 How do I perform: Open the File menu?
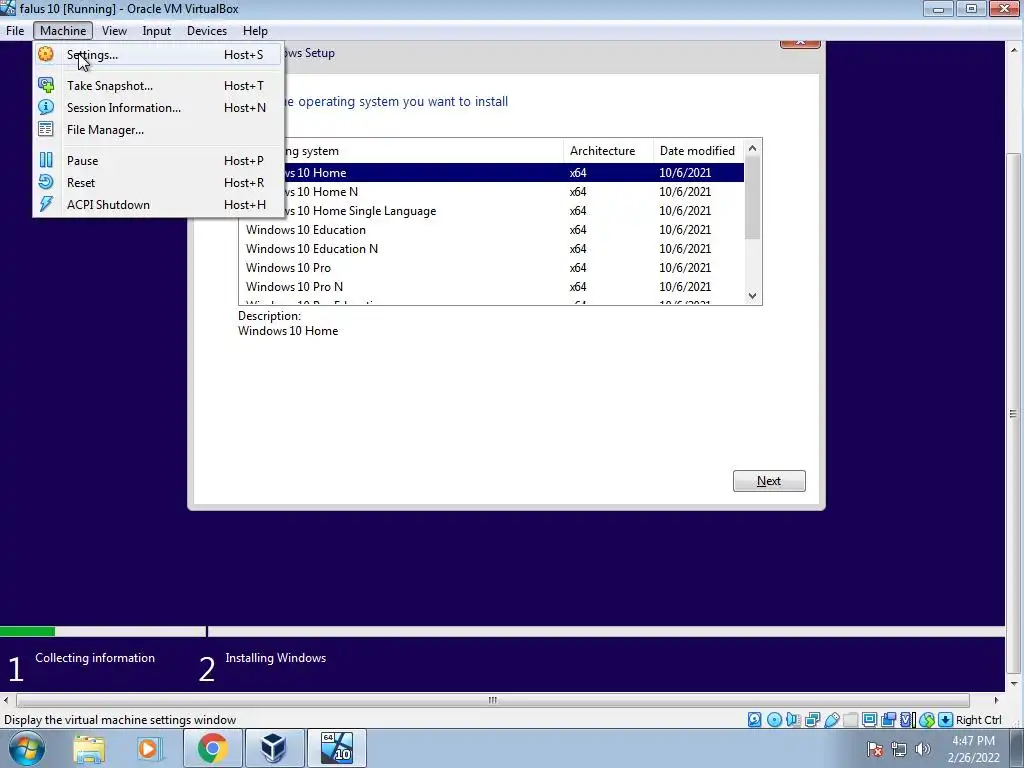click(x=15, y=31)
